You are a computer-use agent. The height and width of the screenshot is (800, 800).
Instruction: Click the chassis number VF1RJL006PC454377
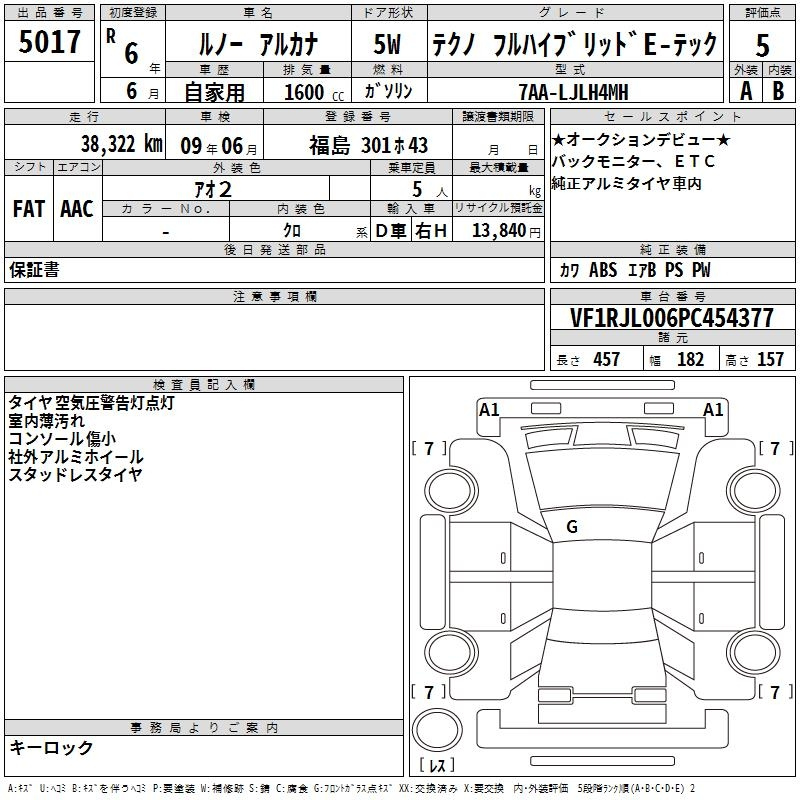(671, 318)
